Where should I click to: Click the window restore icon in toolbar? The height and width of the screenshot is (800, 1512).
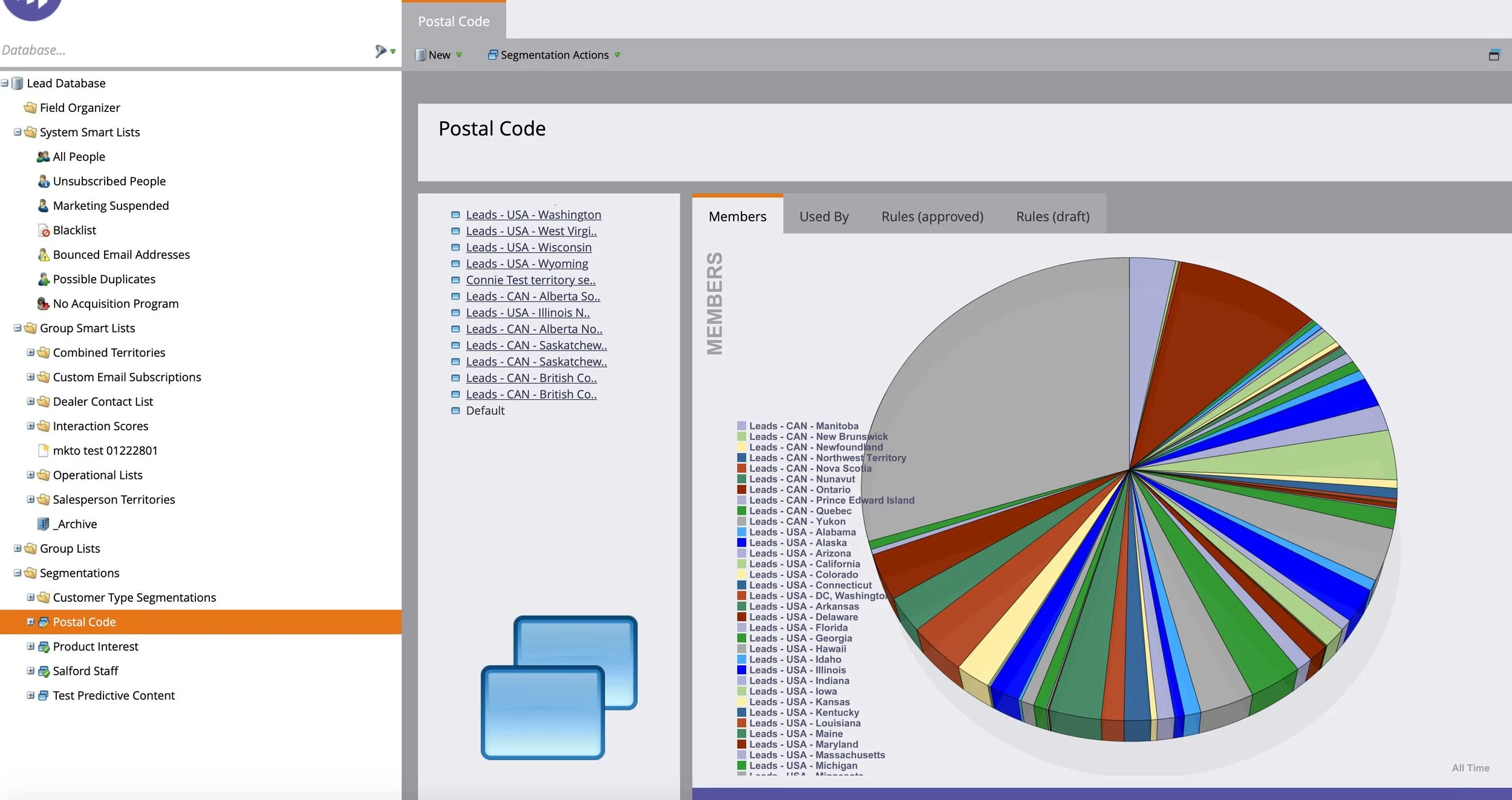(1494, 55)
